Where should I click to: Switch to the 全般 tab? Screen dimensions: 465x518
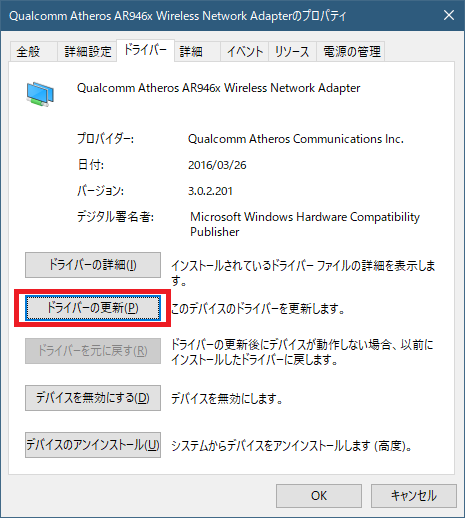pos(33,52)
